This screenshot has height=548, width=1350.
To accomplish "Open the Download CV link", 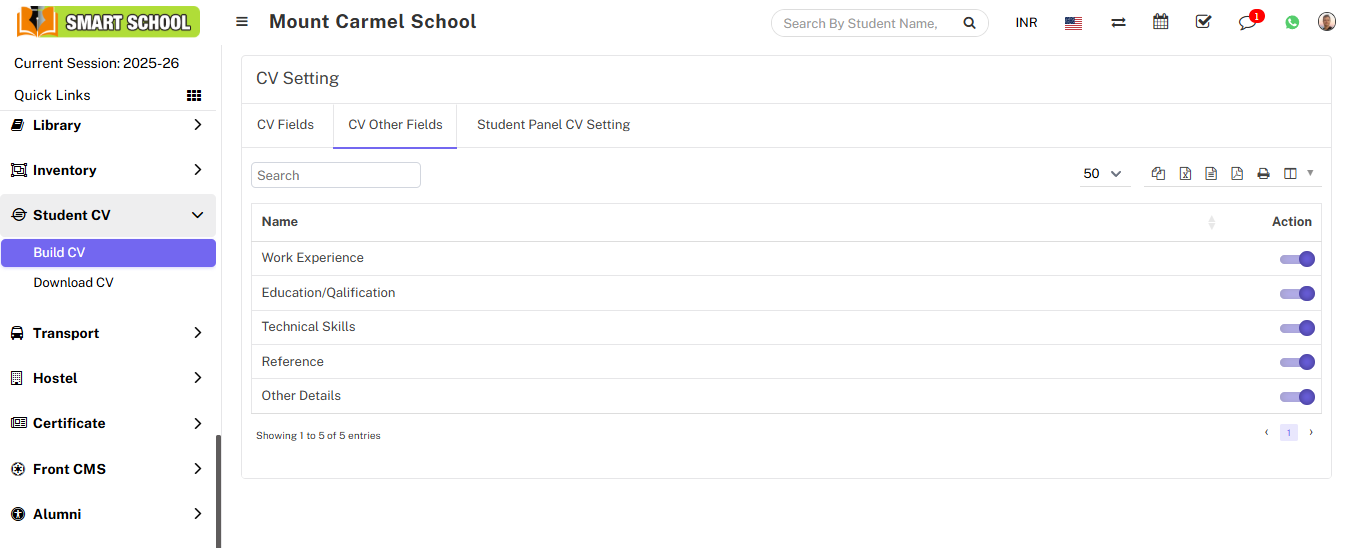I will pyautogui.click(x=73, y=283).
